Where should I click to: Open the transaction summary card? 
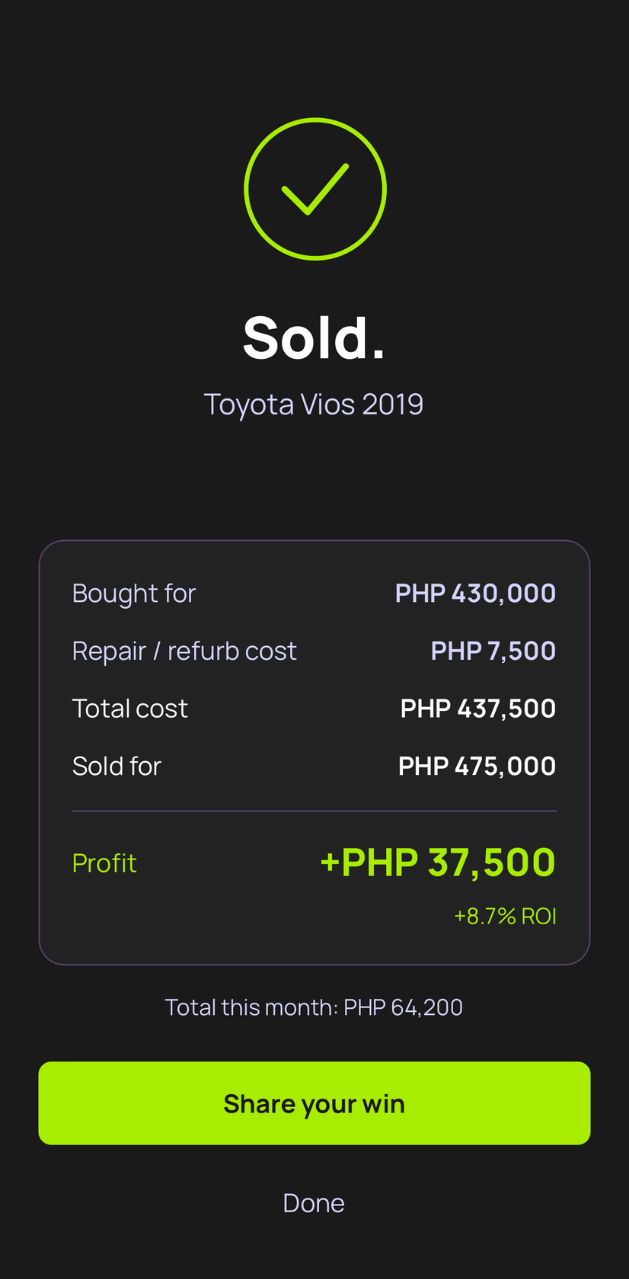pos(314,750)
